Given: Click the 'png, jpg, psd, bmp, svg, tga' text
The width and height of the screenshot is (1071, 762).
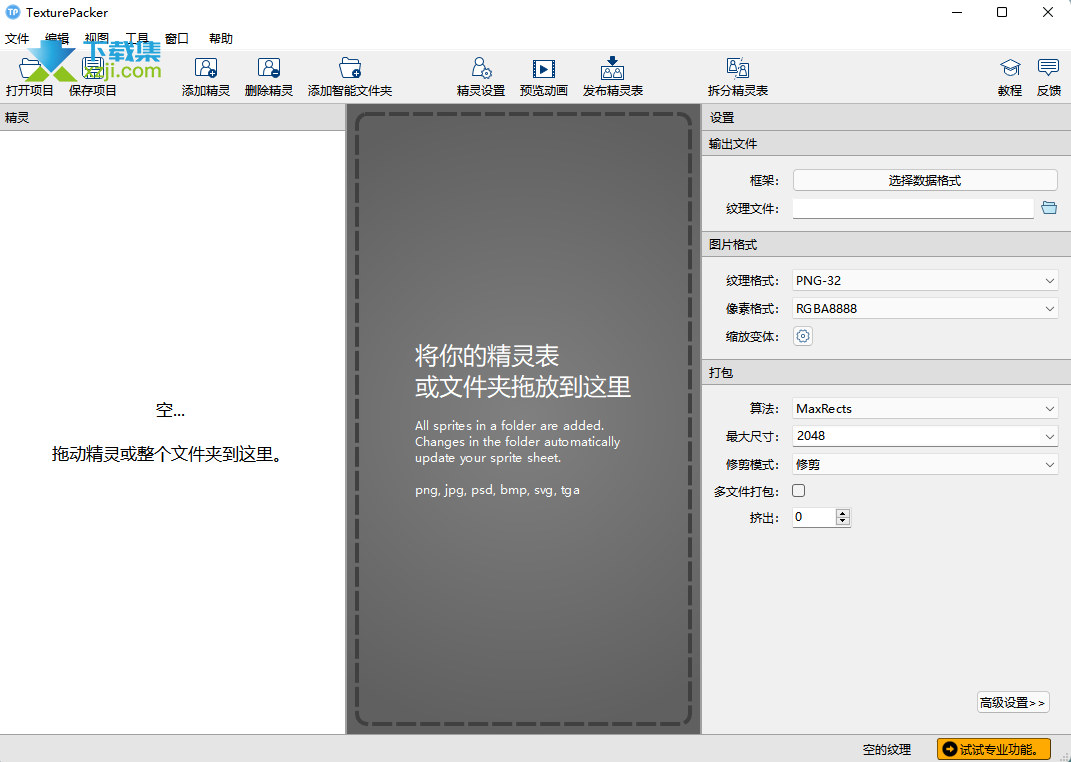Looking at the screenshot, I should point(497,490).
